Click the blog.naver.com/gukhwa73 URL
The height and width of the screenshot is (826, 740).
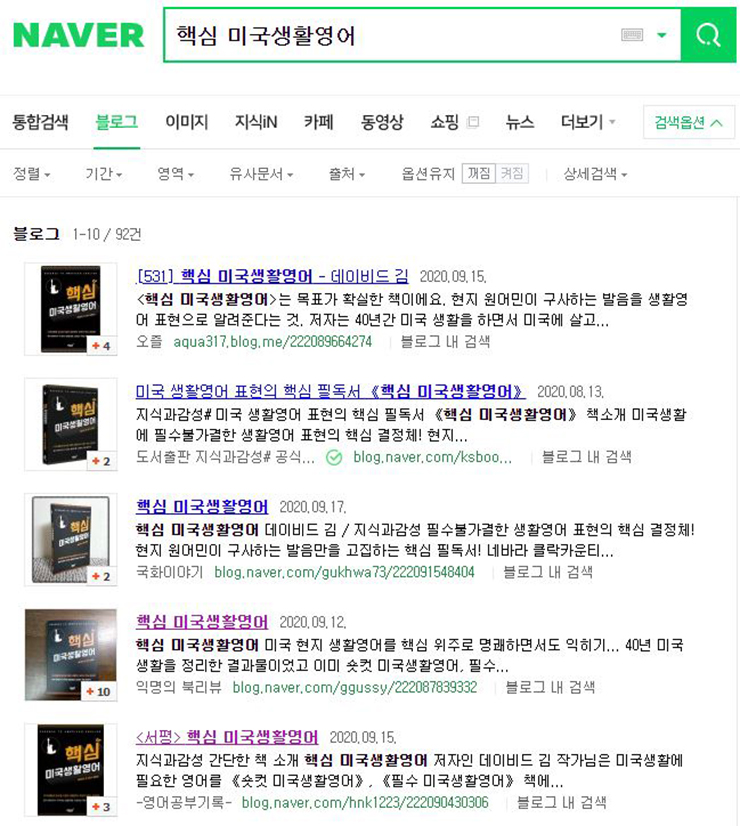(x=344, y=572)
